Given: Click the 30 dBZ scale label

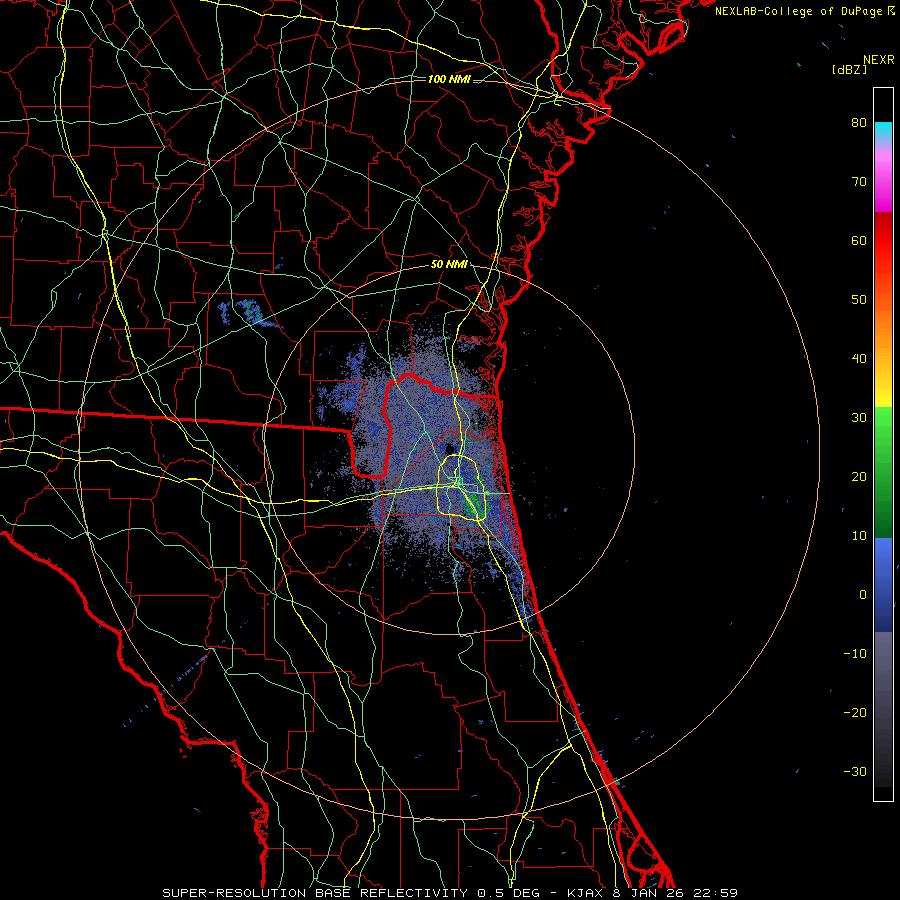Looking at the screenshot, I should coord(859,418).
